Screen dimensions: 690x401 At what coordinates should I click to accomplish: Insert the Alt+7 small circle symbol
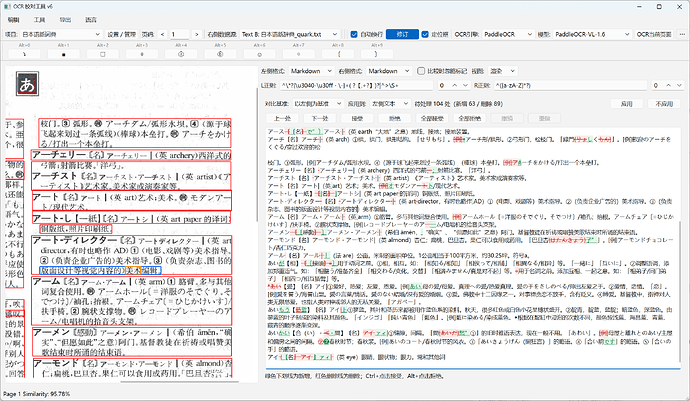[298, 54]
